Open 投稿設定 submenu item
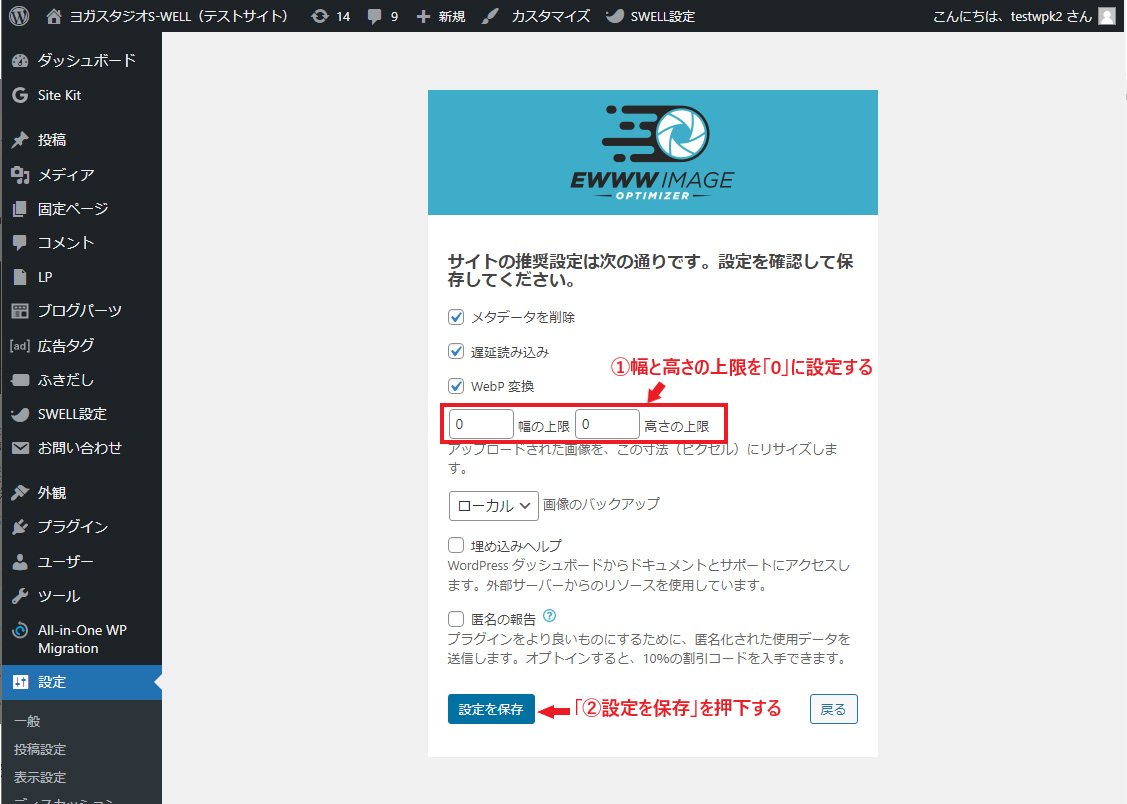Viewport: 1127px width, 804px height. coord(40,749)
